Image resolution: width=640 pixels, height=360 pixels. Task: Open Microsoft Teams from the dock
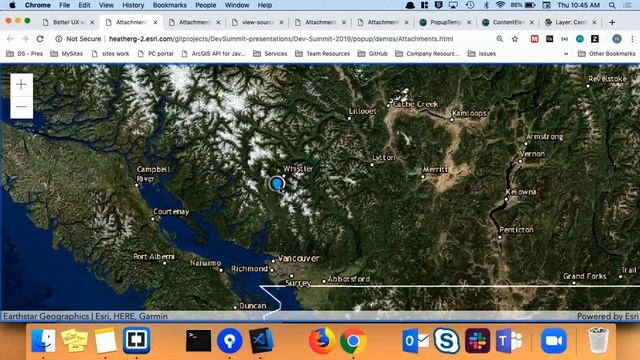pyautogui.click(x=509, y=340)
